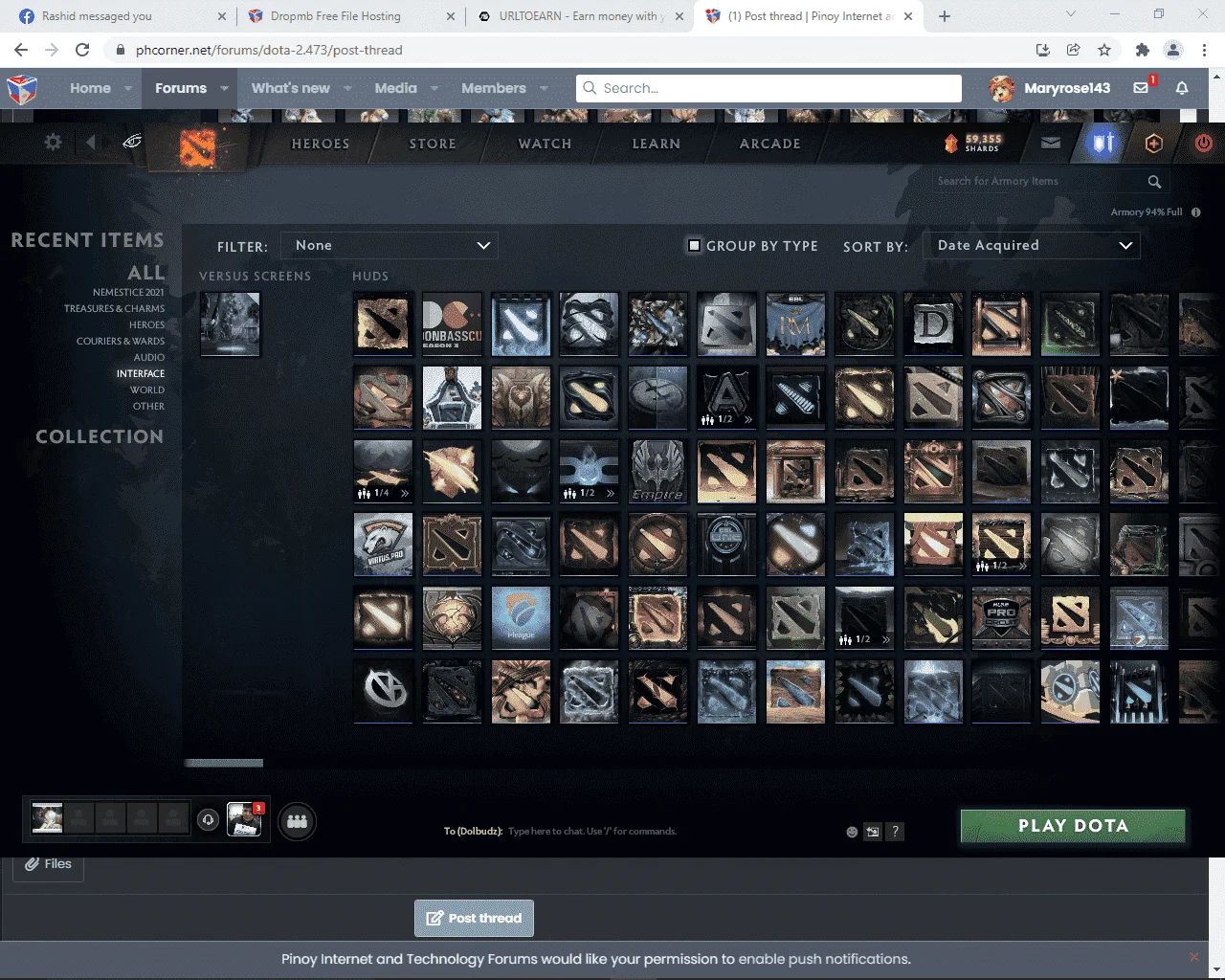Expand the Members nav dropdown arrow
This screenshot has height=980, width=1225.
click(x=545, y=88)
